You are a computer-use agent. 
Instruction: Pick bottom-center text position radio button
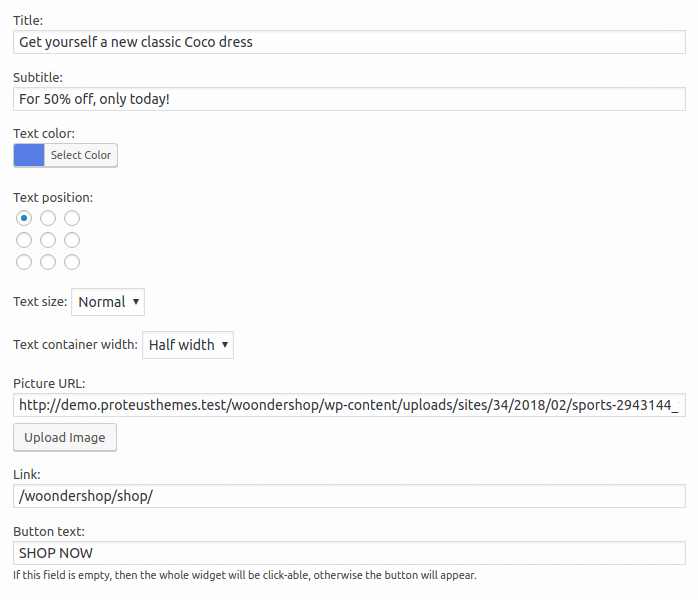pyautogui.click(x=48, y=262)
